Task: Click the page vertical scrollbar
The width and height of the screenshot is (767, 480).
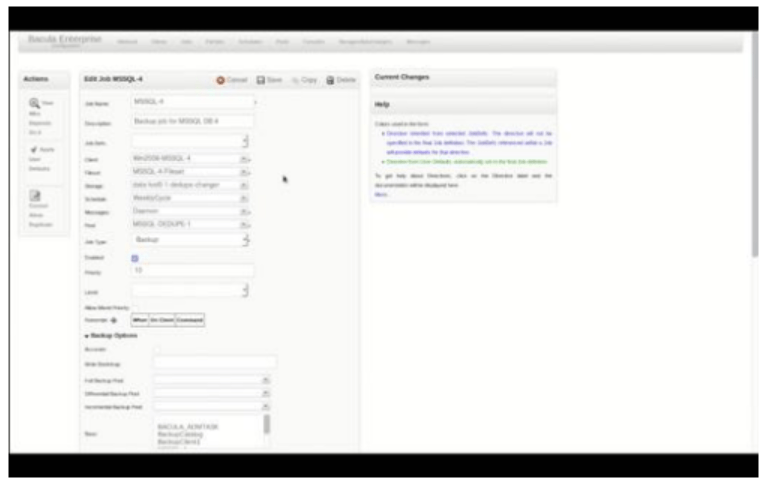Action: point(755,144)
